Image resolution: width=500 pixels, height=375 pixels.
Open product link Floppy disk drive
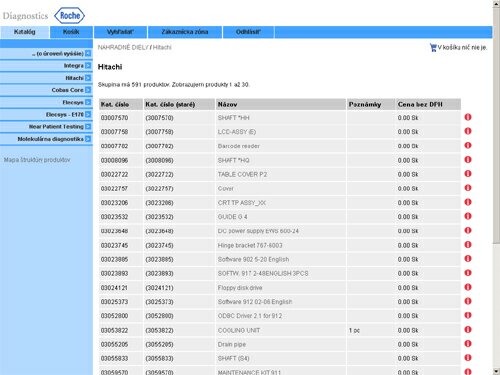pos(240,288)
